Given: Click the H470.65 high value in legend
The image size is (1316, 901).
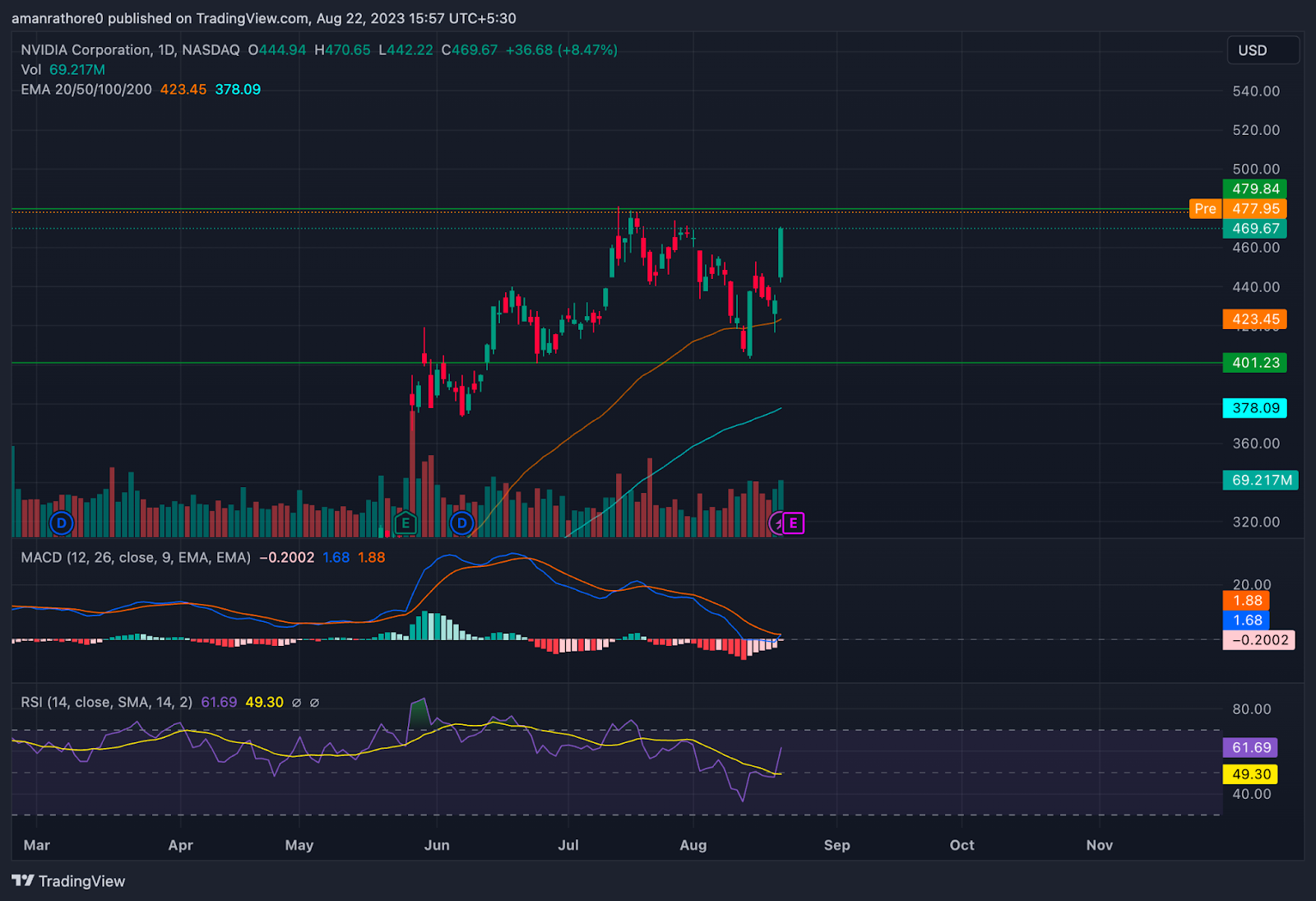Looking at the screenshot, I should coord(343,50).
